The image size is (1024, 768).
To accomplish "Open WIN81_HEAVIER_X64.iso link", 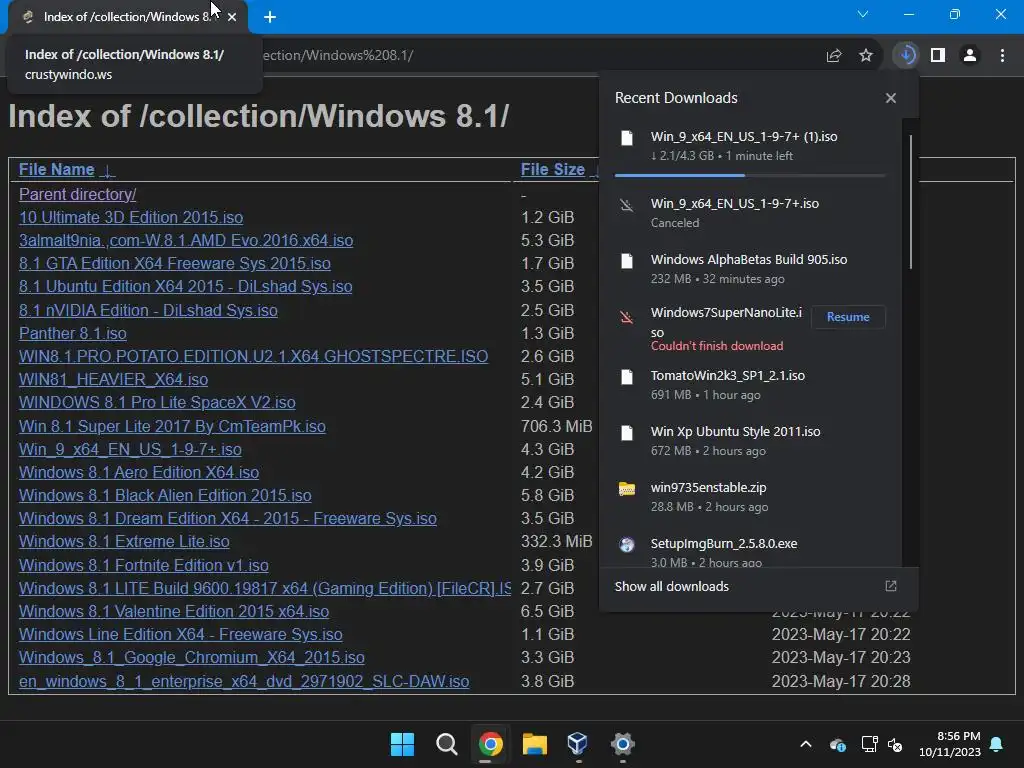I will (x=114, y=379).
